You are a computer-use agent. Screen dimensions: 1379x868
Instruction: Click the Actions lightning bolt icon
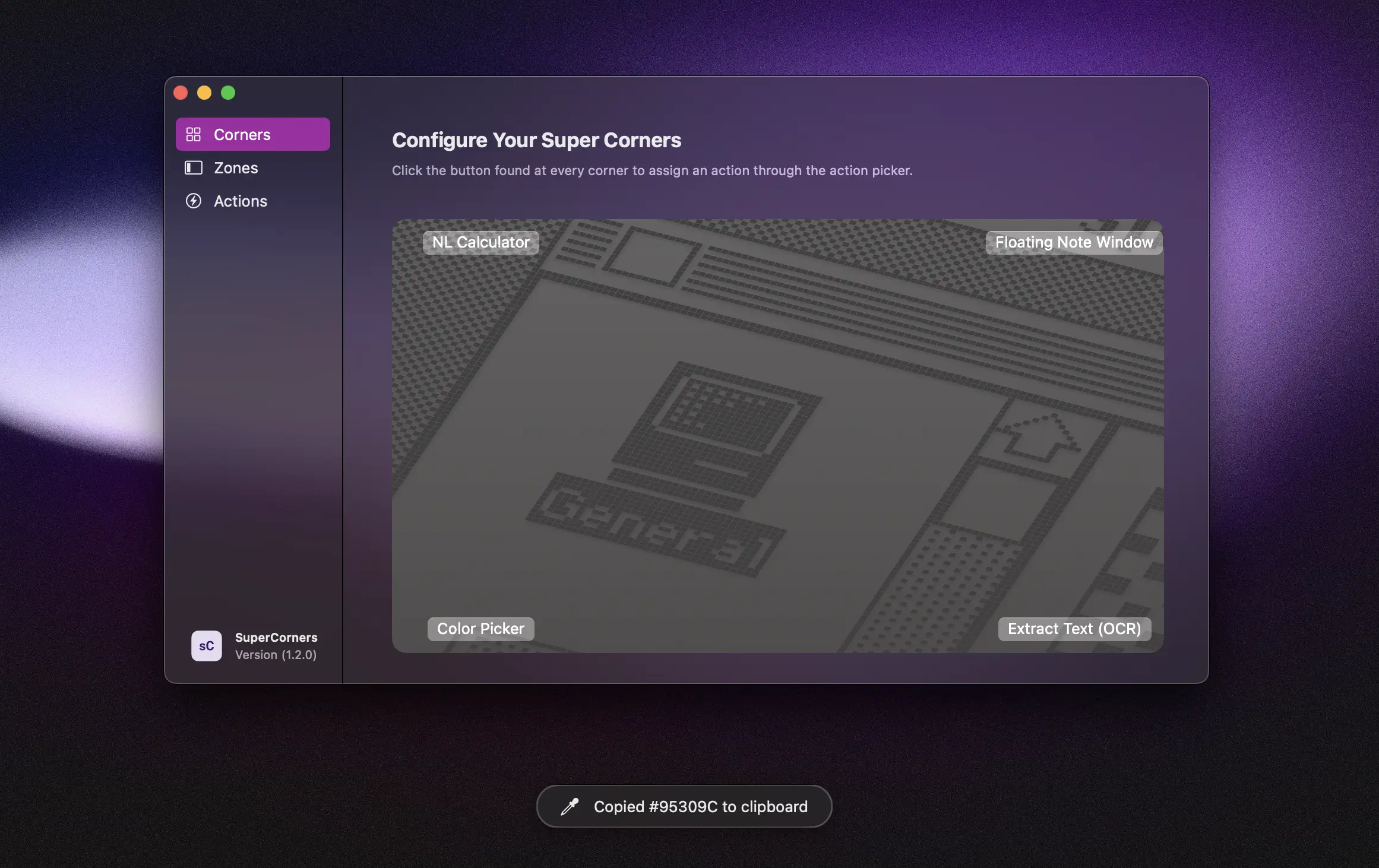193,201
